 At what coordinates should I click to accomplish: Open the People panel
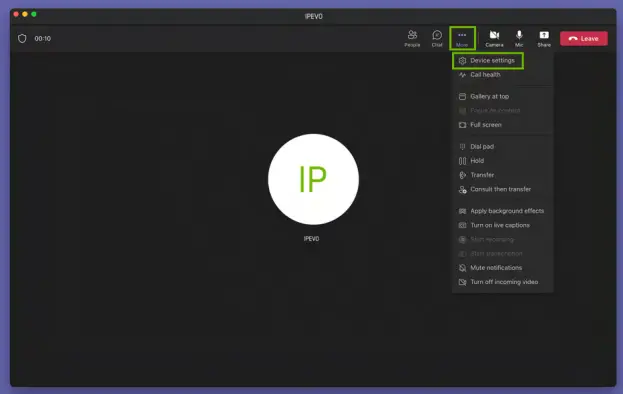(412, 39)
